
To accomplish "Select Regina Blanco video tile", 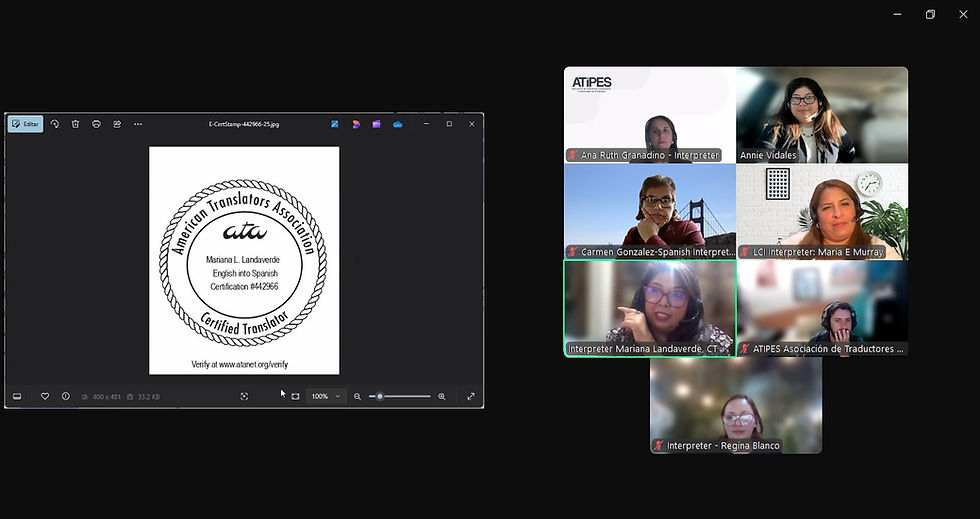I will (x=736, y=405).
